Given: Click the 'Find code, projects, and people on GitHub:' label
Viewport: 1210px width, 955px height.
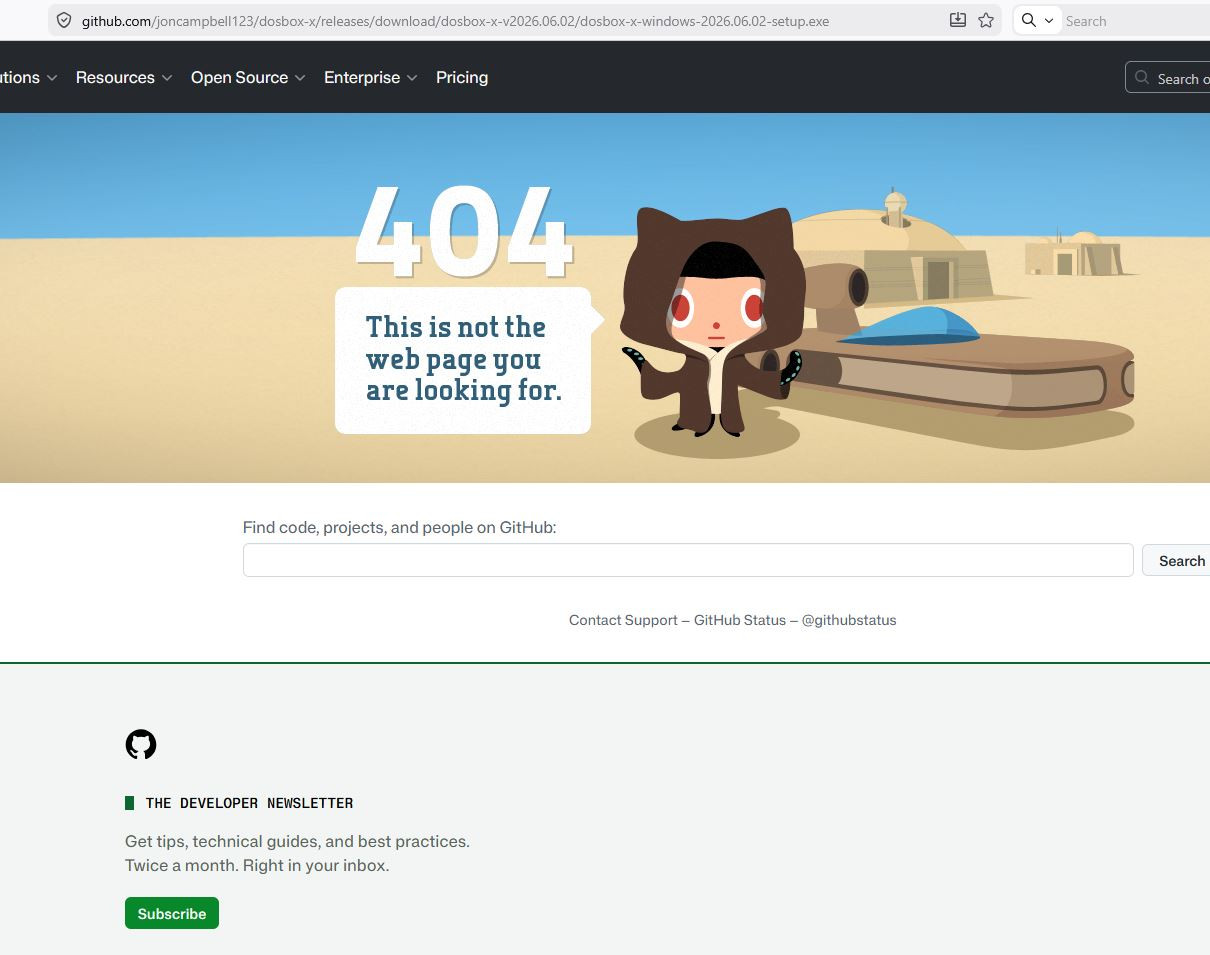Looking at the screenshot, I should pyautogui.click(x=399, y=527).
